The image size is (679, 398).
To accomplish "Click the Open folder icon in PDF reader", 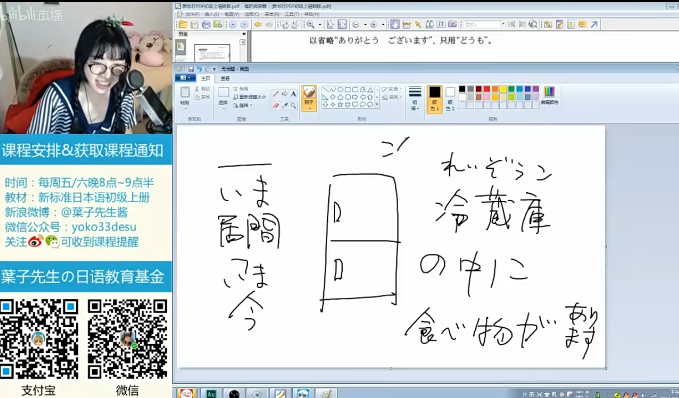I will (183, 25).
